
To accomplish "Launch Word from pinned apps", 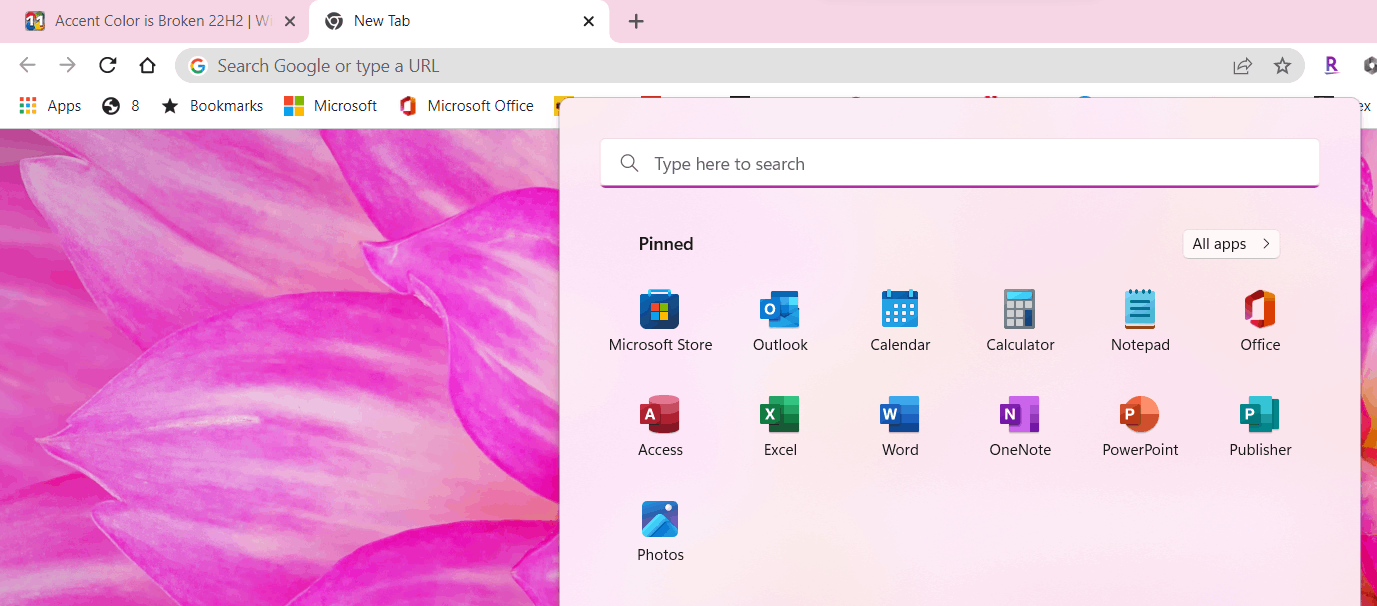I will point(900,425).
